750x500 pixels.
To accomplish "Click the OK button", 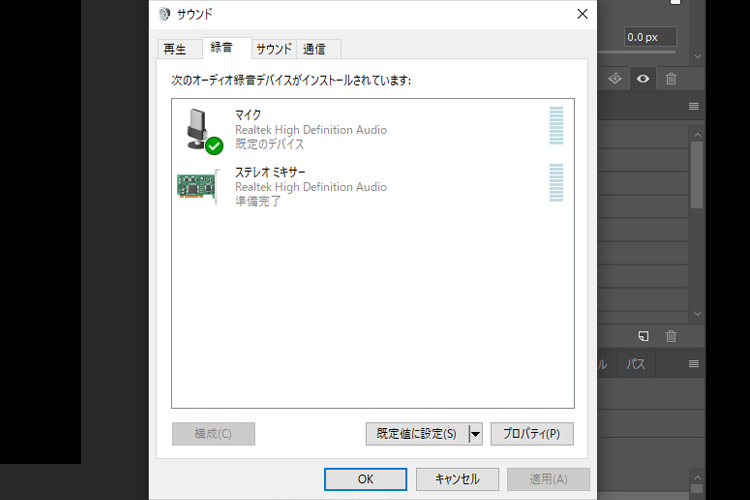I will tap(365, 479).
